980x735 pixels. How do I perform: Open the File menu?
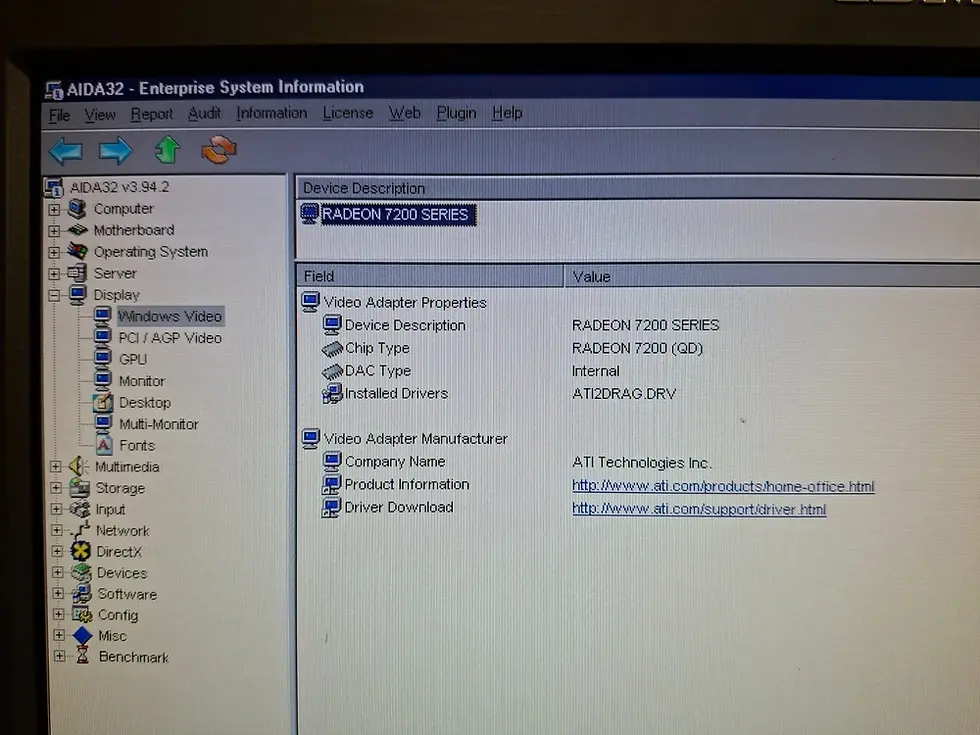click(x=59, y=116)
